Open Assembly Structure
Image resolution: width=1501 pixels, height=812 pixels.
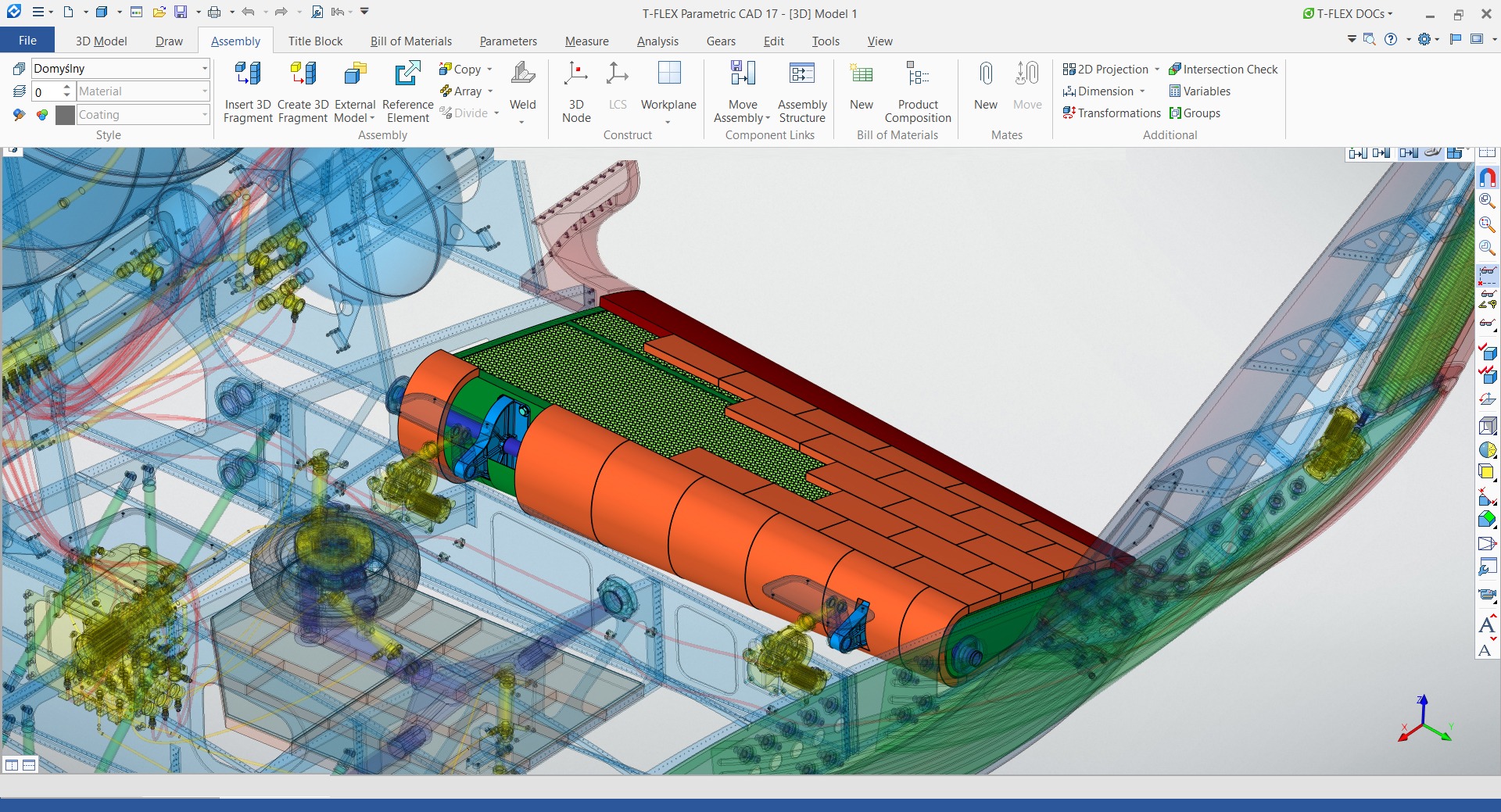[x=802, y=92]
